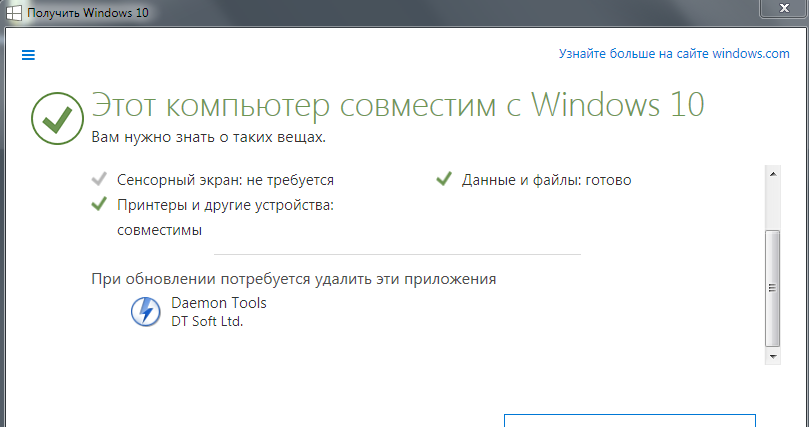Click the button at bottom right
Image resolution: width=809 pixels, height=427 pixels.
click(x=630, y=420)
